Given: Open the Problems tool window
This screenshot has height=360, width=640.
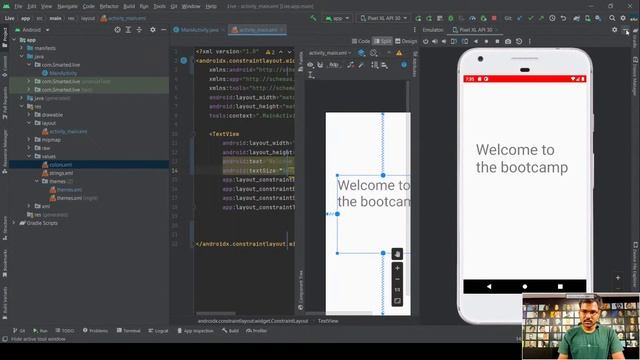Looking at the screenshot, I should (96, 331).
